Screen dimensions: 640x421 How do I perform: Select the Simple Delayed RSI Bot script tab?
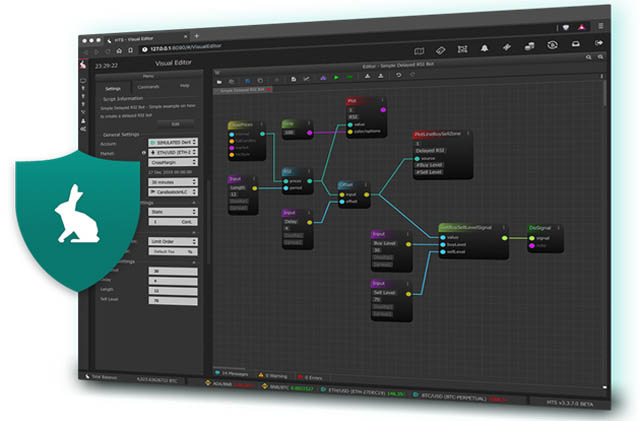(242, 90)
